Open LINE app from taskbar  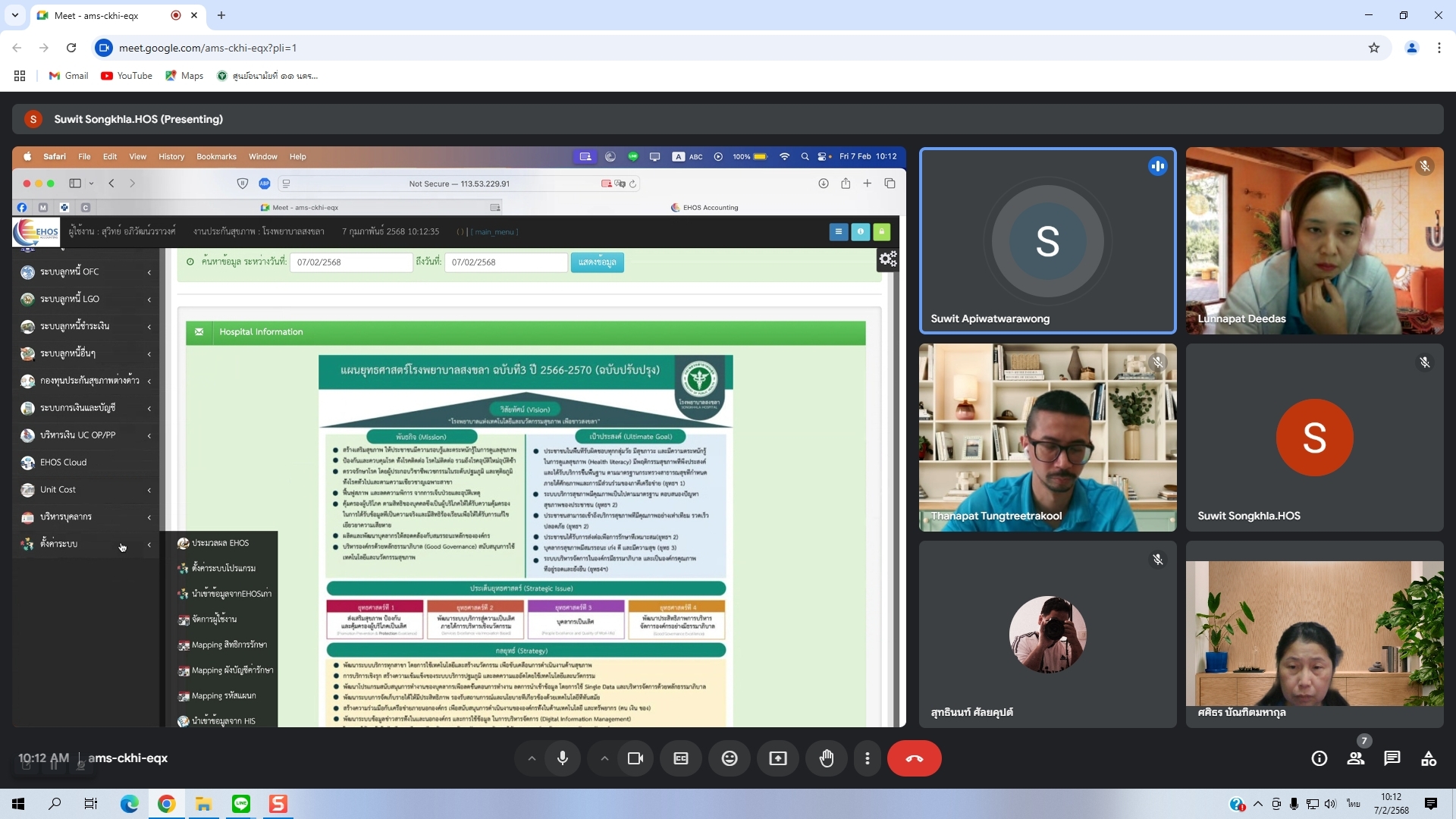(x=241, y=804)
